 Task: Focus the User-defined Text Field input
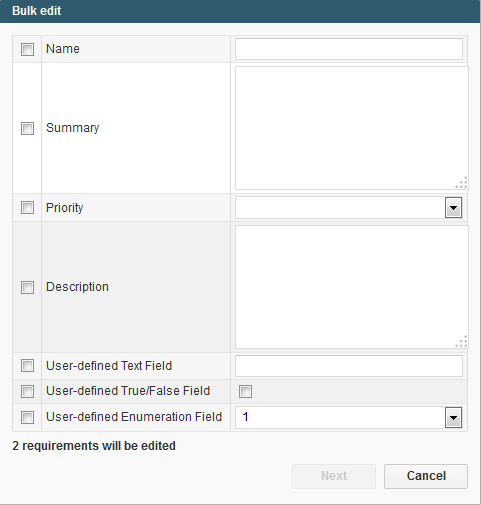click(x=349, y=366)
